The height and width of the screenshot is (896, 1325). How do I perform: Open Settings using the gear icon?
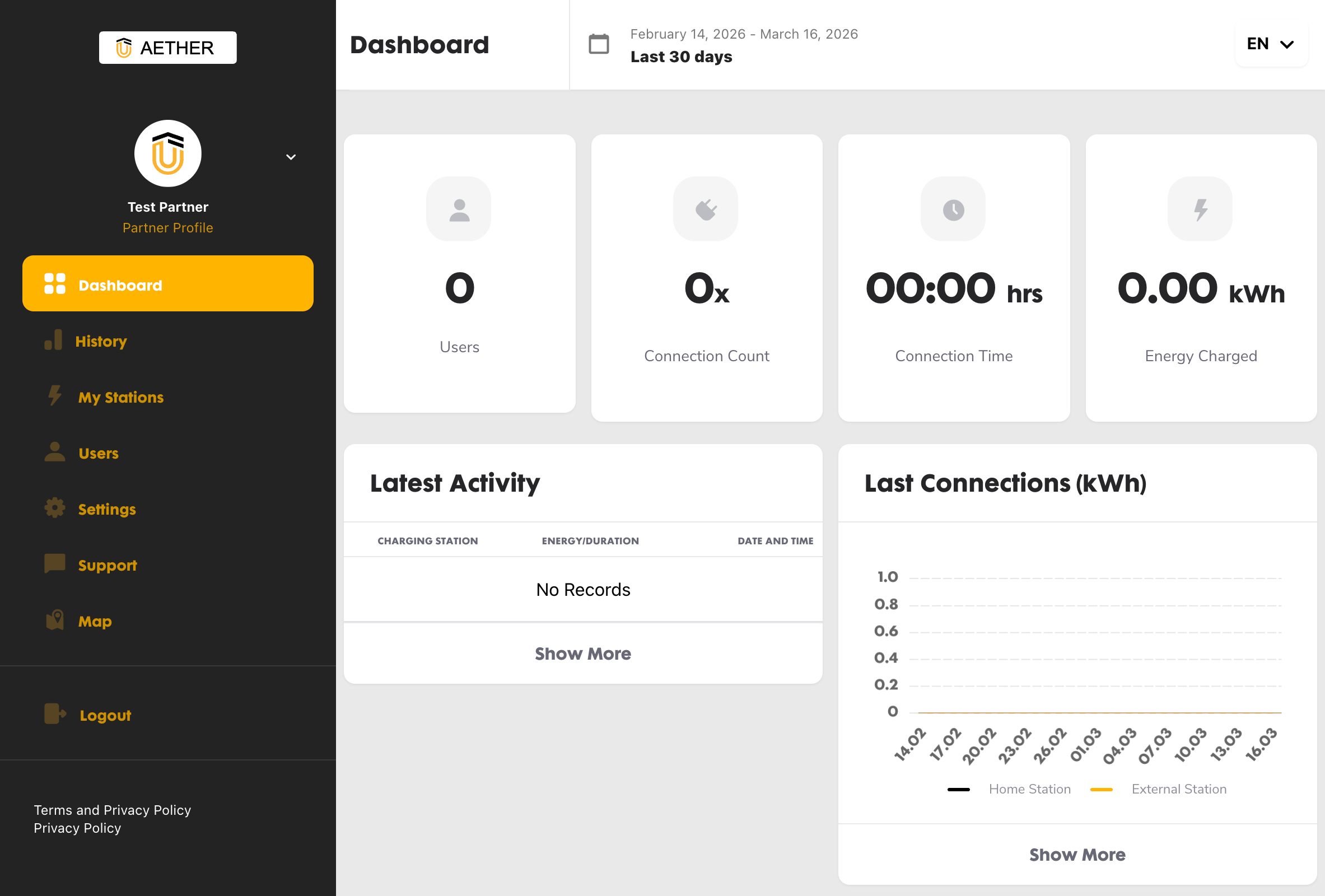coord(54,508)
